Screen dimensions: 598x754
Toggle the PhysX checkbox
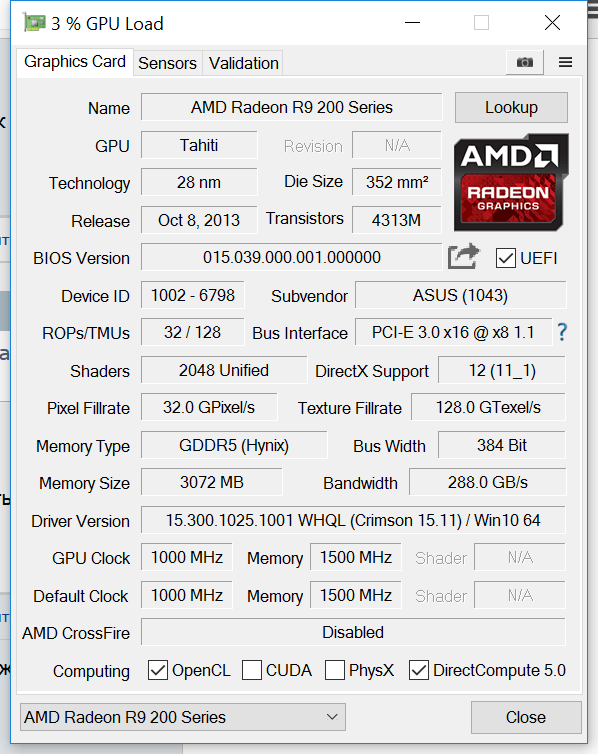pyautogui.click(x=335, y=670)
